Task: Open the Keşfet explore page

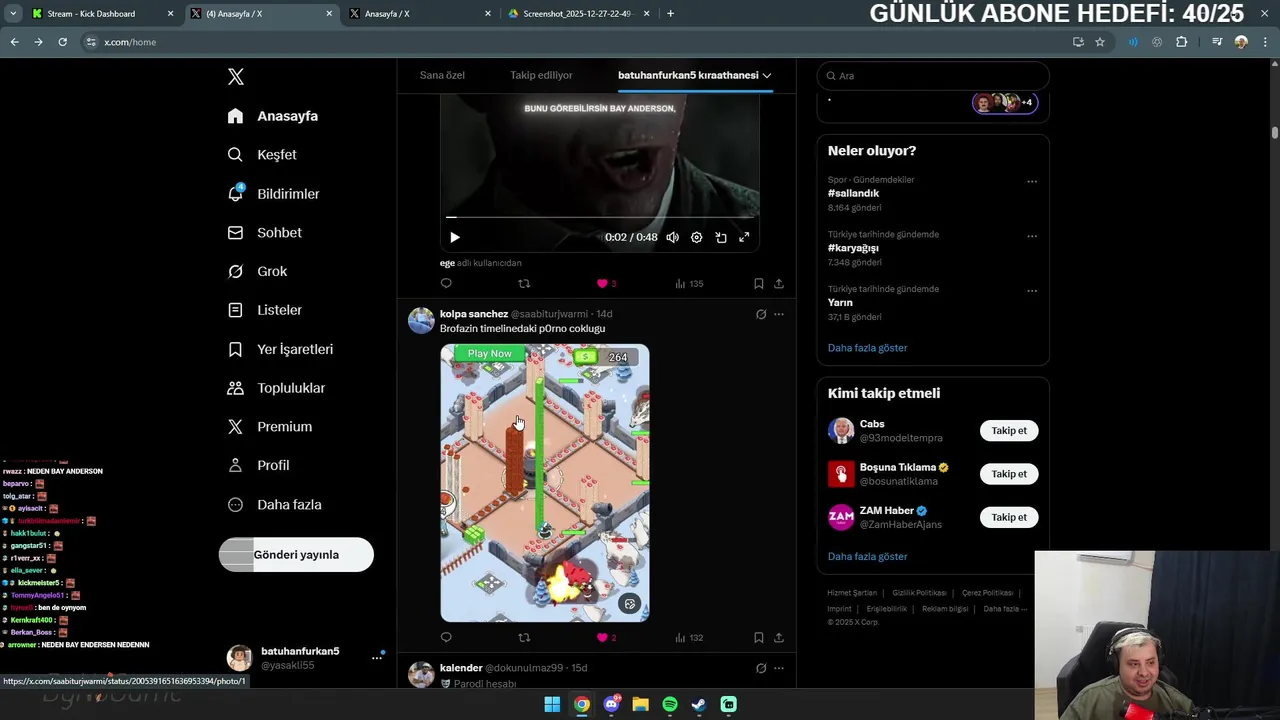Action: [x=262, y=155]
